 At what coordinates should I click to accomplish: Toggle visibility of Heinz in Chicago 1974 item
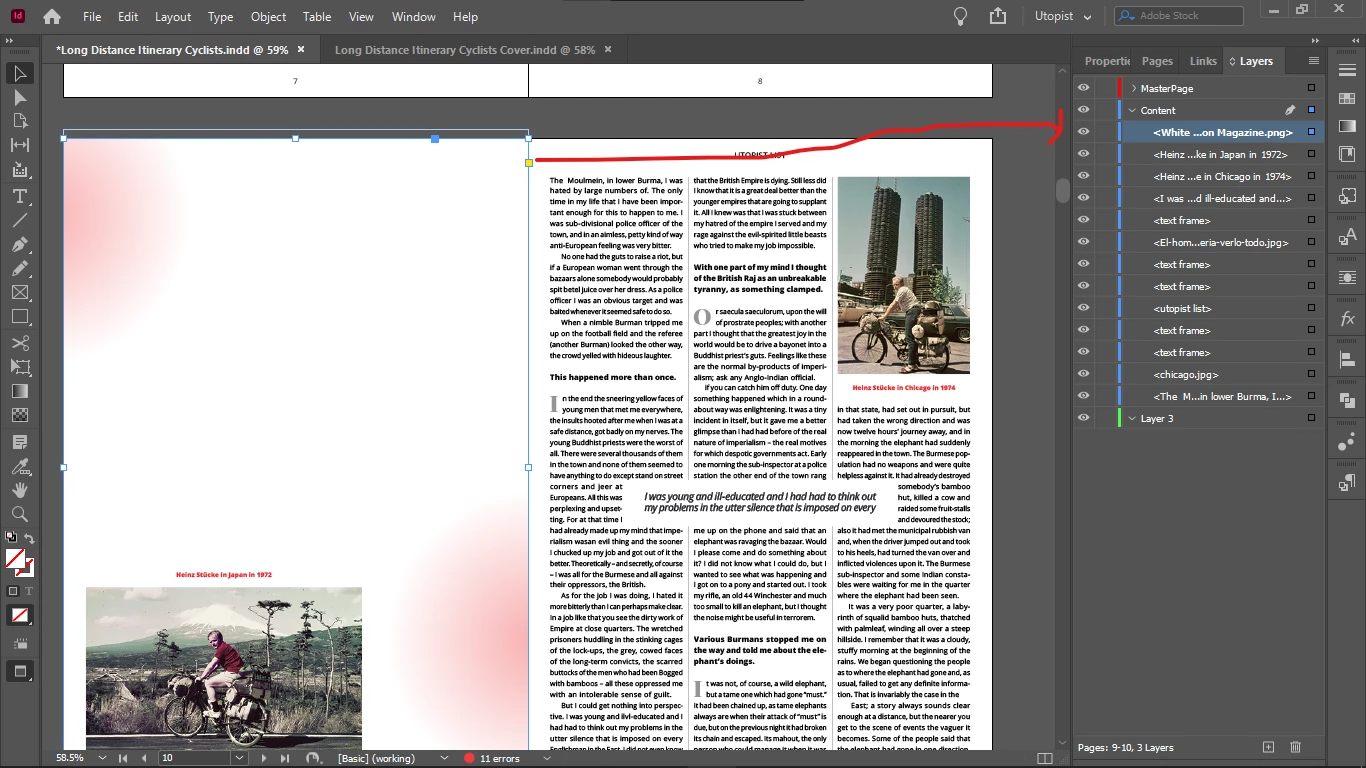(1083, 176)
